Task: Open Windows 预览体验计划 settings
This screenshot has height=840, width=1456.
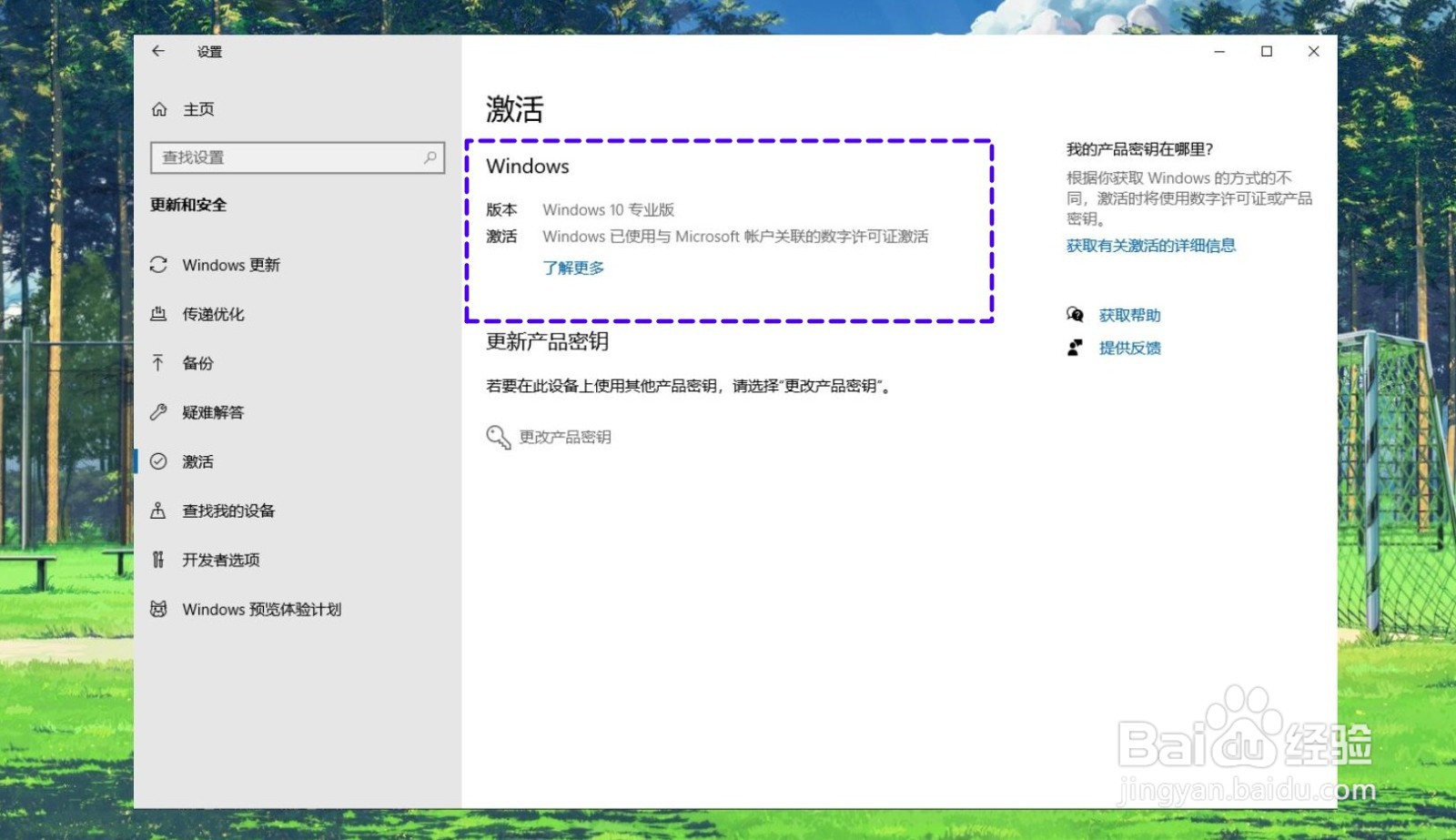Action: tap(161, 609)
